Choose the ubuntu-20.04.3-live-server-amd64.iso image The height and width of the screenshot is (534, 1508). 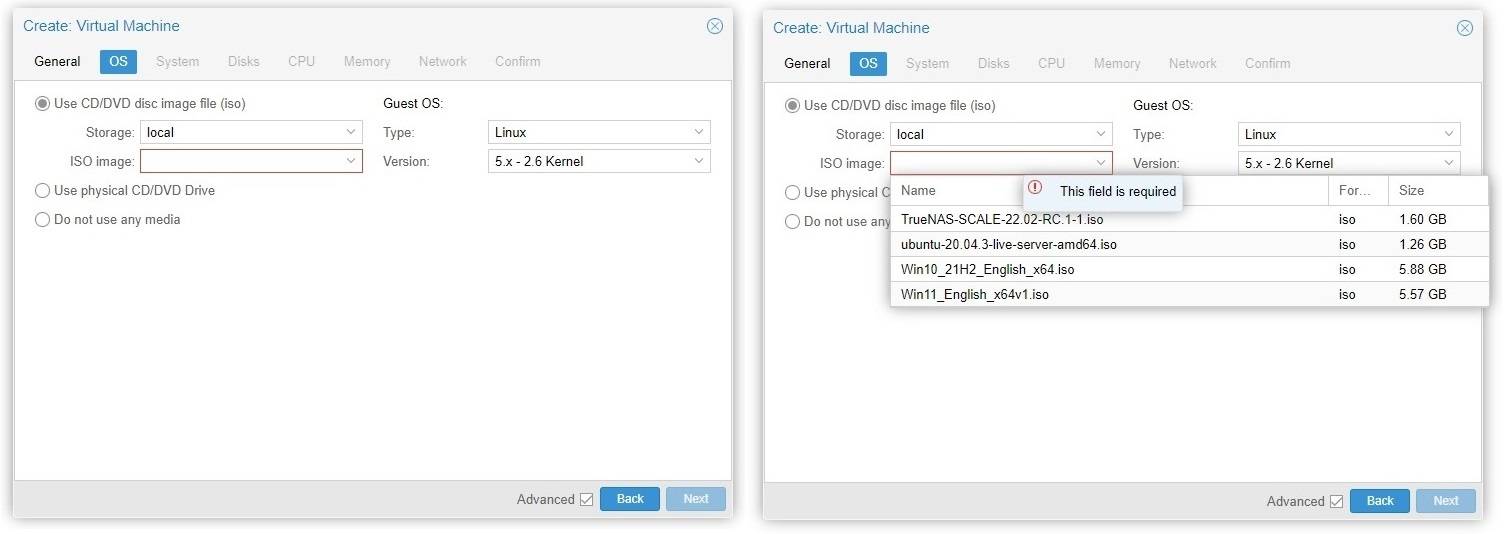pyautogui.click(x=1008, y=244)
